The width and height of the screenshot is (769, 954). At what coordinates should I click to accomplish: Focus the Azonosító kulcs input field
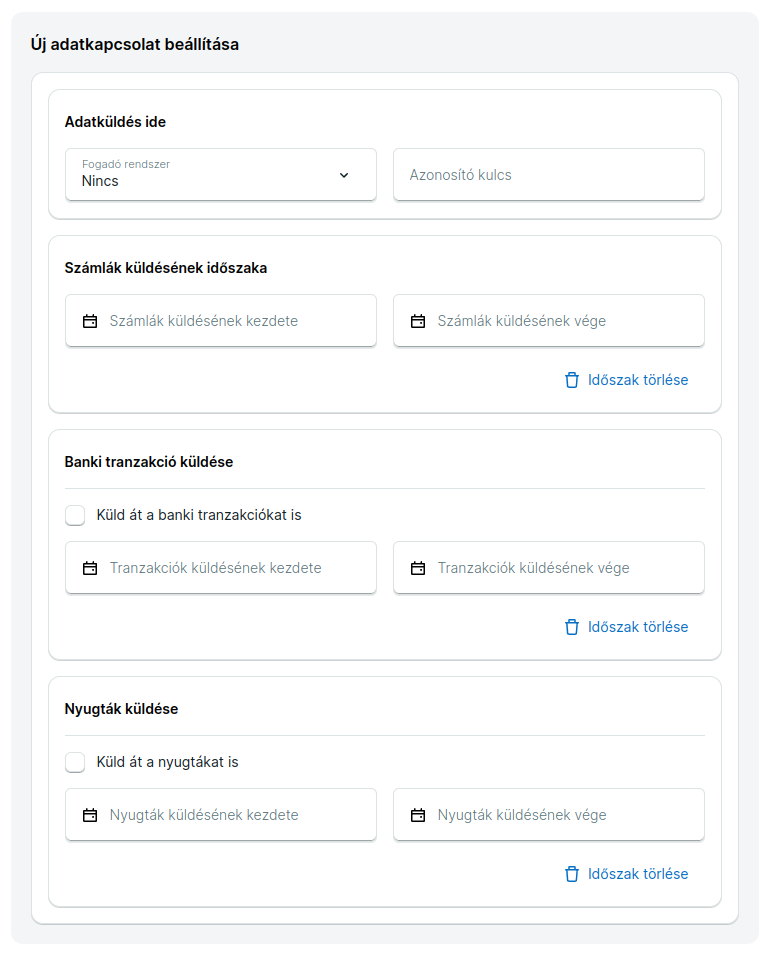click(x=548, y=175)
